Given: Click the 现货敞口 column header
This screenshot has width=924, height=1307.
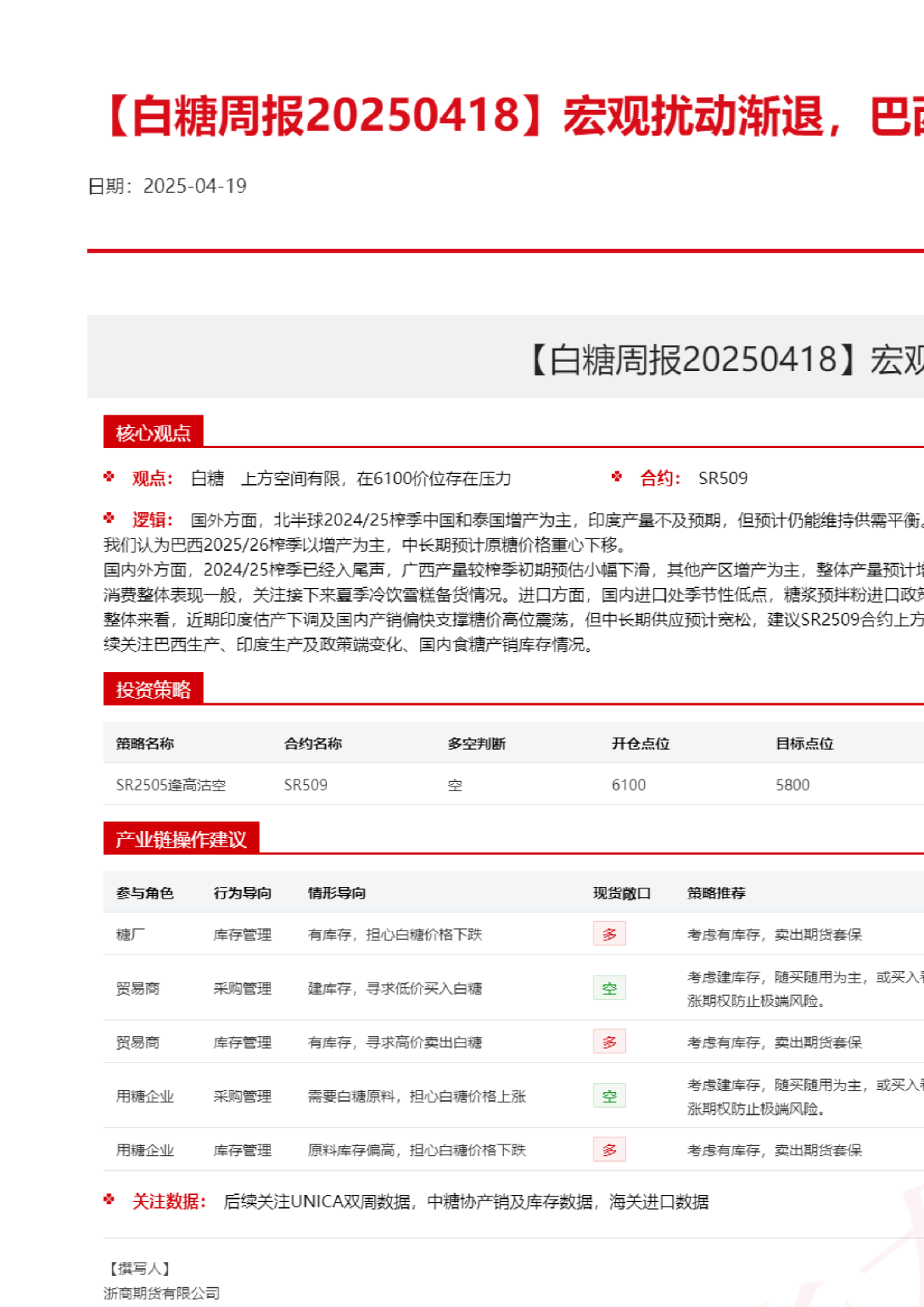Looking at the screenshot, I should tap(621, 893).
